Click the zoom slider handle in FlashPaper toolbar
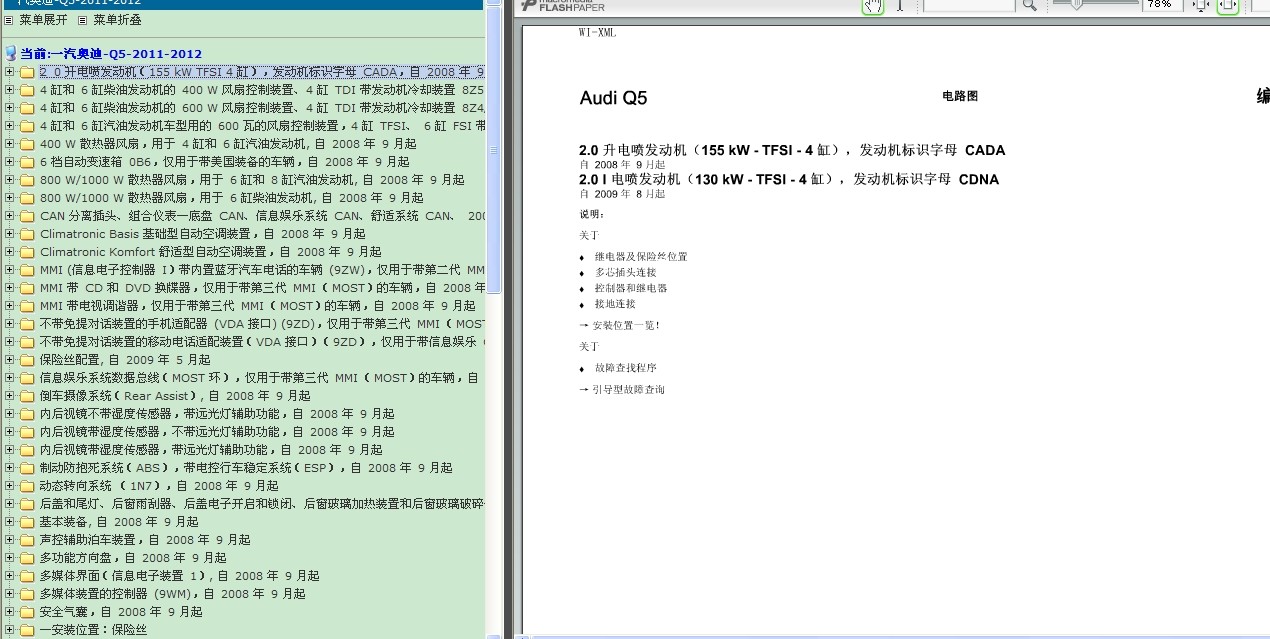 coord(1076,4)
